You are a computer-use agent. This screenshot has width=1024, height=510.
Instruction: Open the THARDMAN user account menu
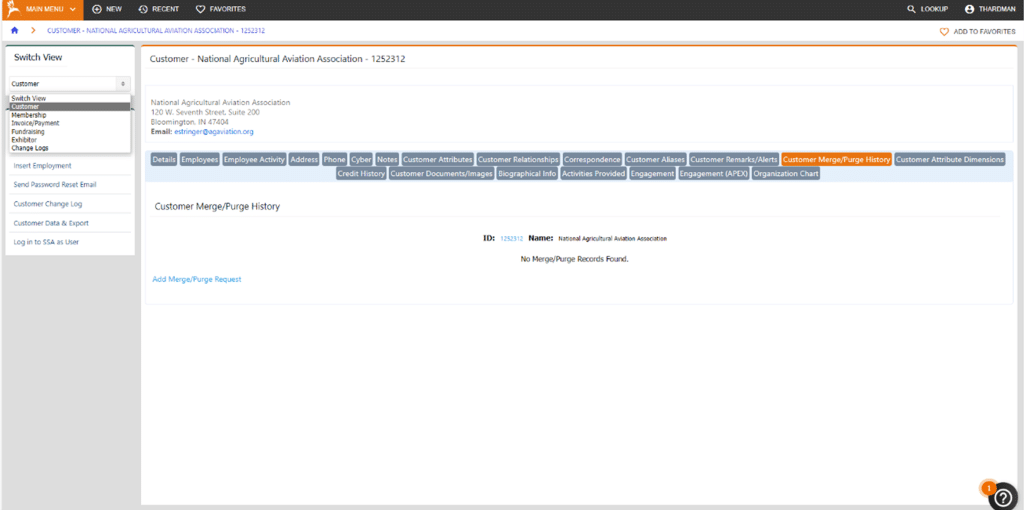(989, 9)
